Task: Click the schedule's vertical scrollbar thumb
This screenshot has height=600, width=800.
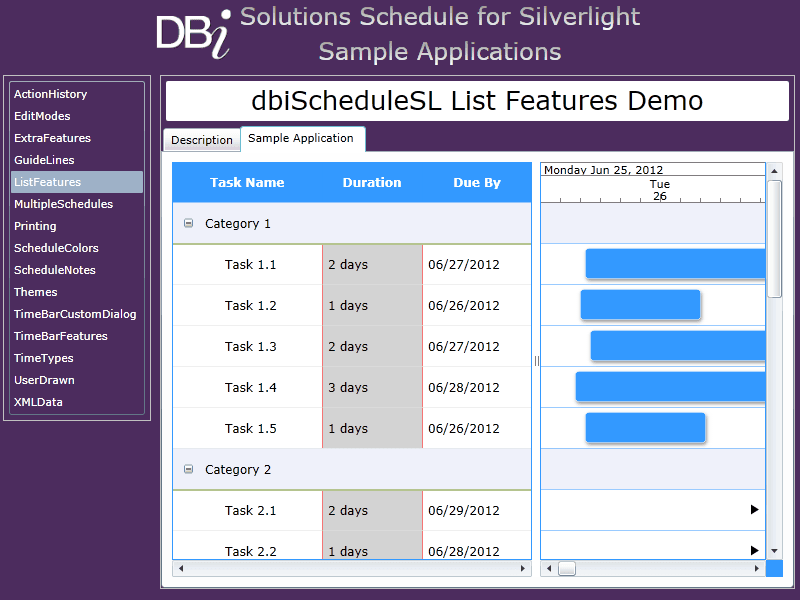Action: [x=774, y=238]
